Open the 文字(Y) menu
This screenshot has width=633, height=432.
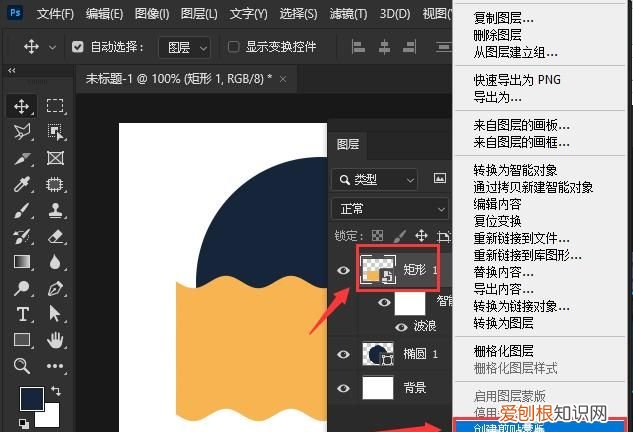(248, 14)
